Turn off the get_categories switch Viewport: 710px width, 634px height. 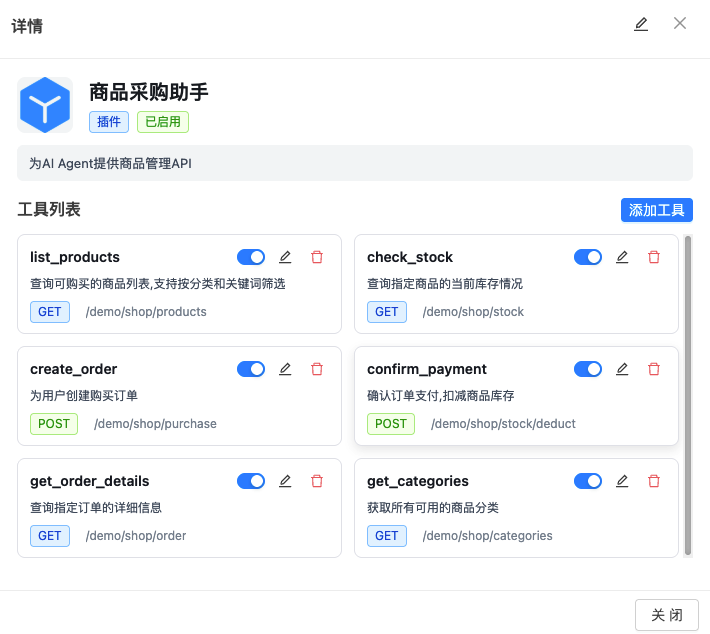tap(588, 481)
